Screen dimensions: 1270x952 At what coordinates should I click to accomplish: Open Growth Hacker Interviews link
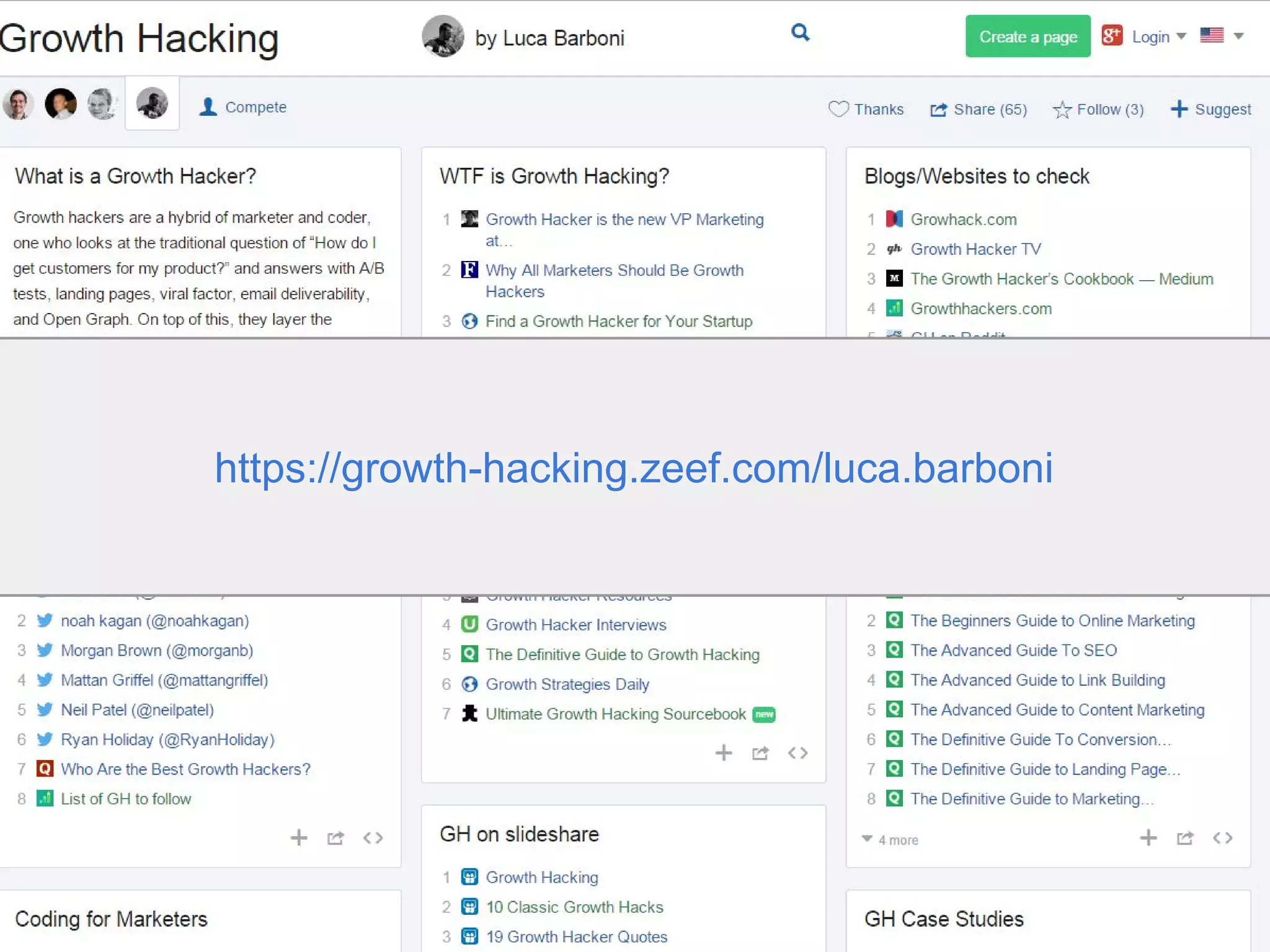click(576, 625)
